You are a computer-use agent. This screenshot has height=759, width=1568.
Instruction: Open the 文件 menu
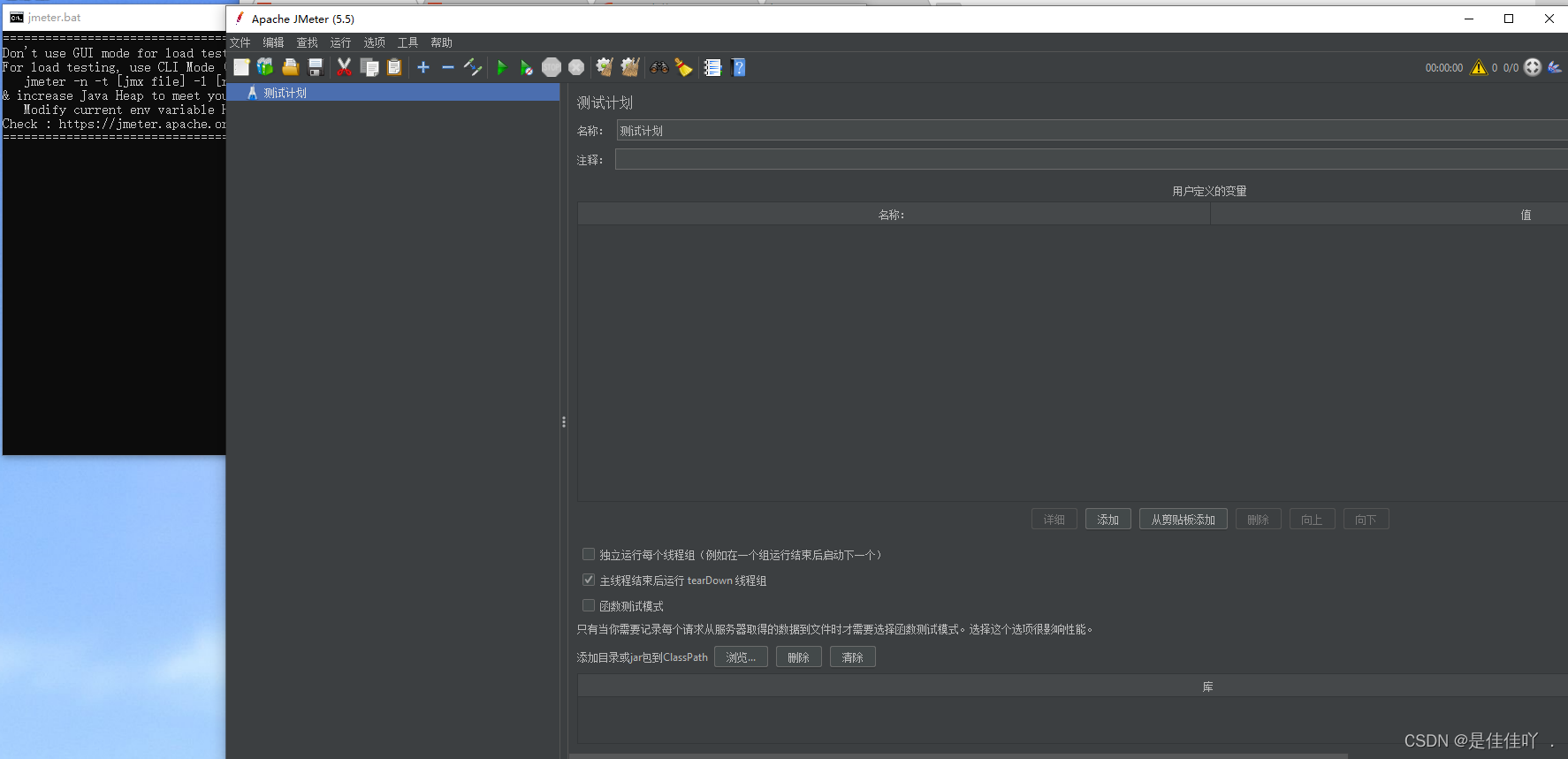(x=240, y=42)
